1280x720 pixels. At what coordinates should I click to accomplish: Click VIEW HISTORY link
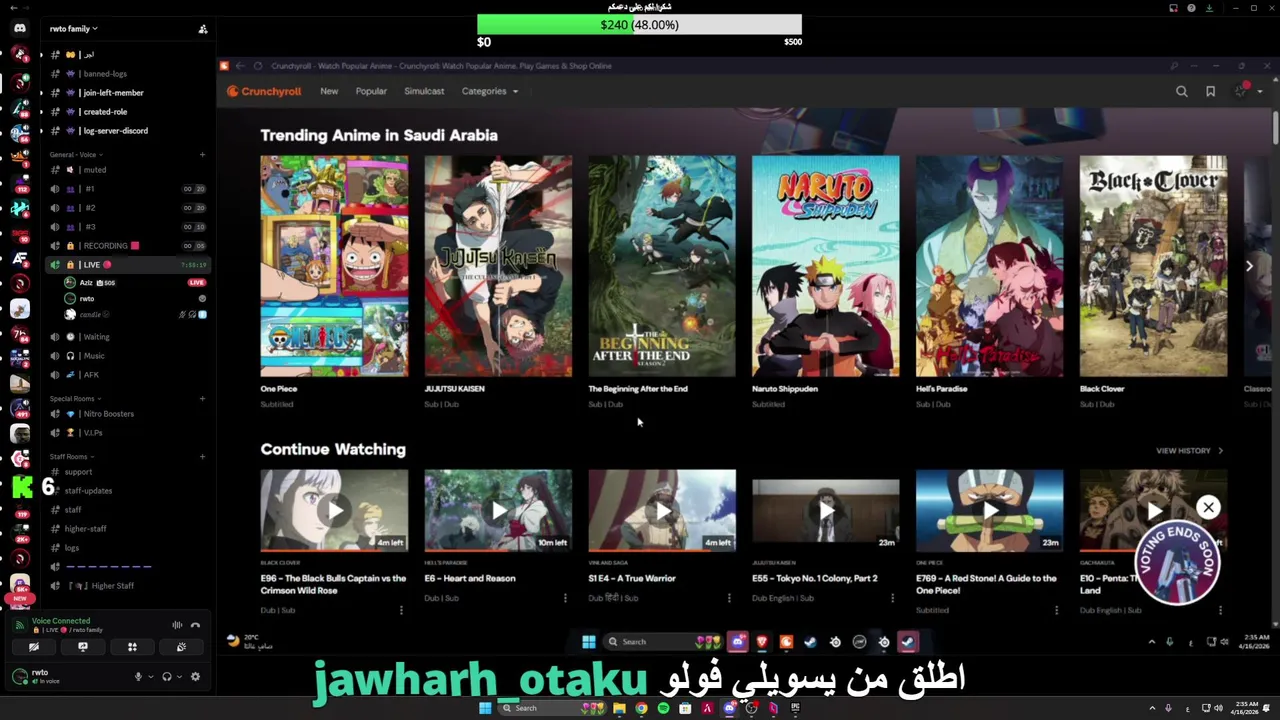1189,451
